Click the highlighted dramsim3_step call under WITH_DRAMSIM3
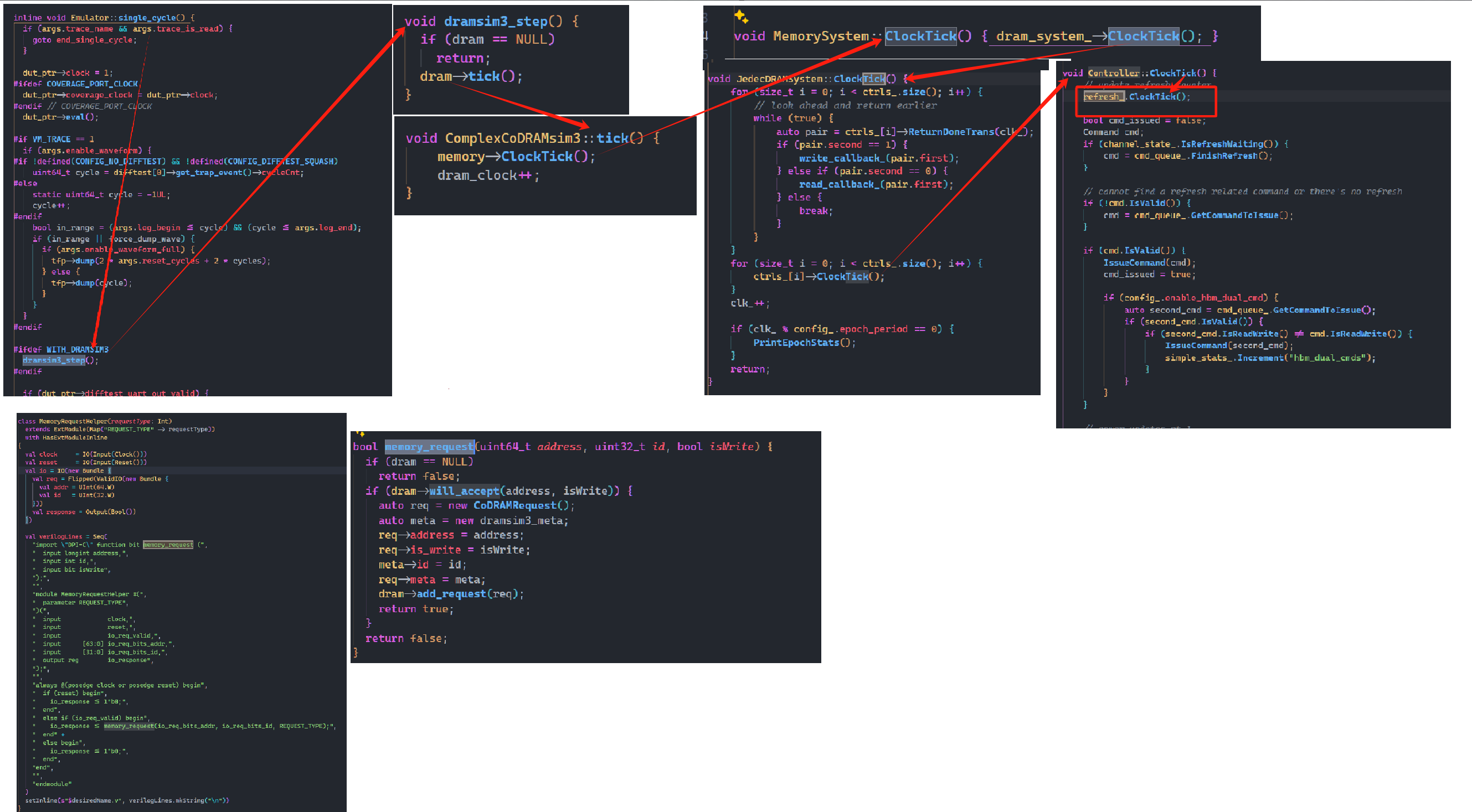 point(54,360)
